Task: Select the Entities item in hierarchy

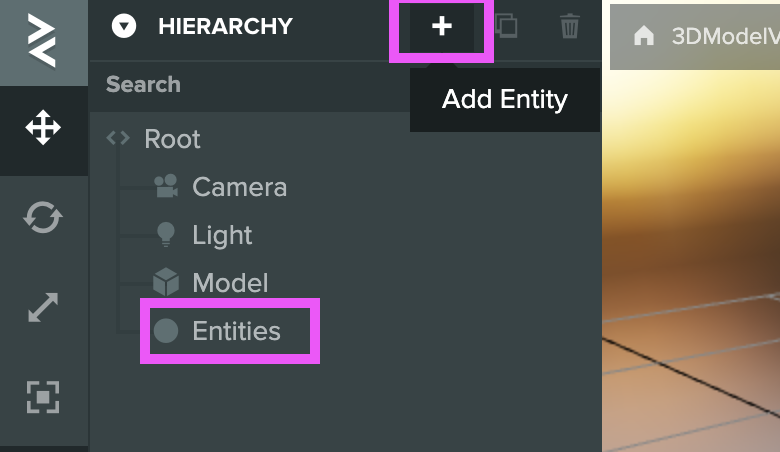Action: tap(236, 331)
